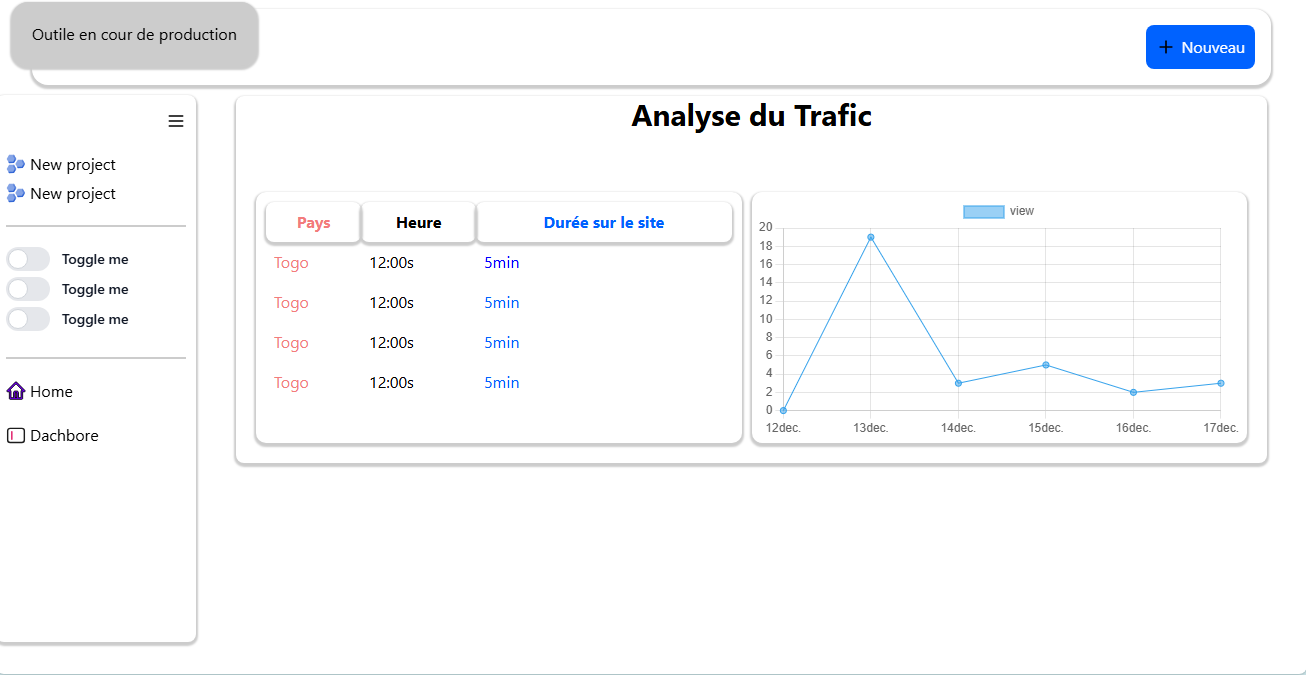Viewport: 1306px width, 675px height.
Task: Click the Durée sur le site header
Action: coord(603,223)
